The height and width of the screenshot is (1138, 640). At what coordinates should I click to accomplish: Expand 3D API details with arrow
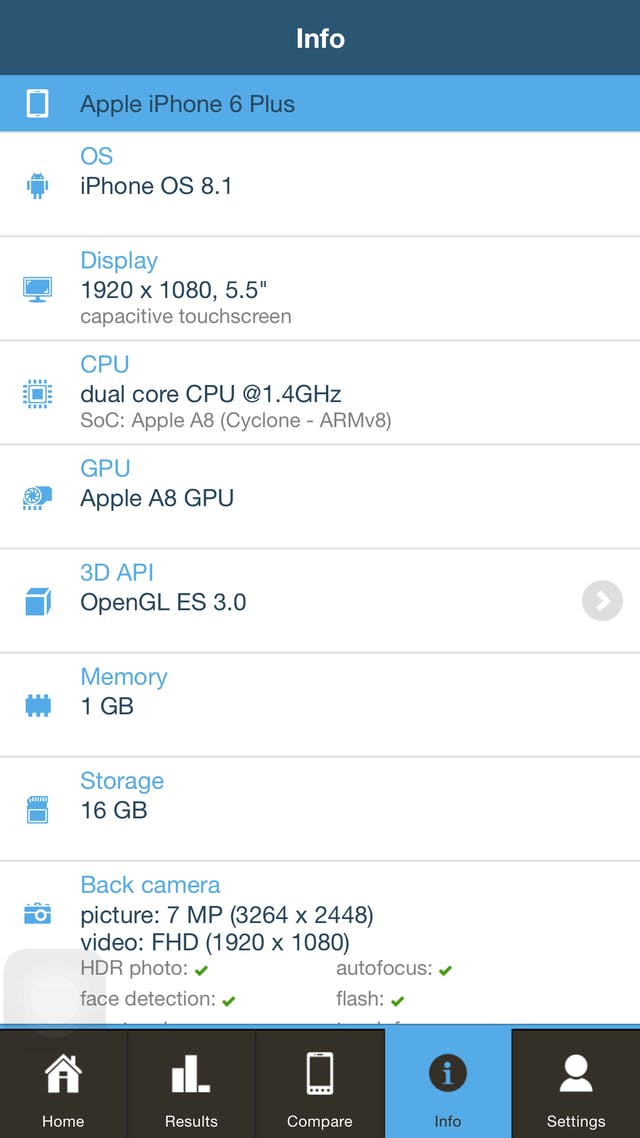602,601
